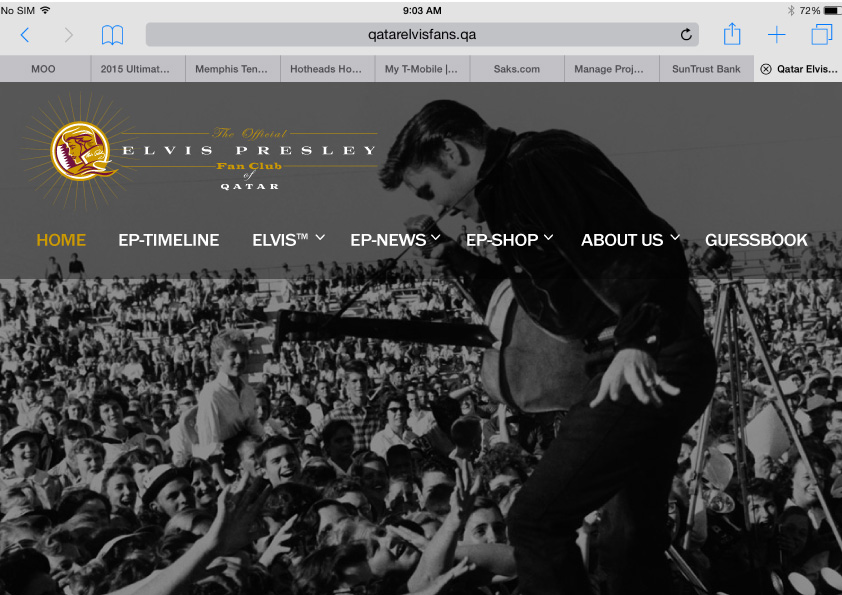Image resolution: width=842 pixels, height=595 pixels.
Task: Select the Qatar Elvis... tab title
Action: tap(807, 69)
